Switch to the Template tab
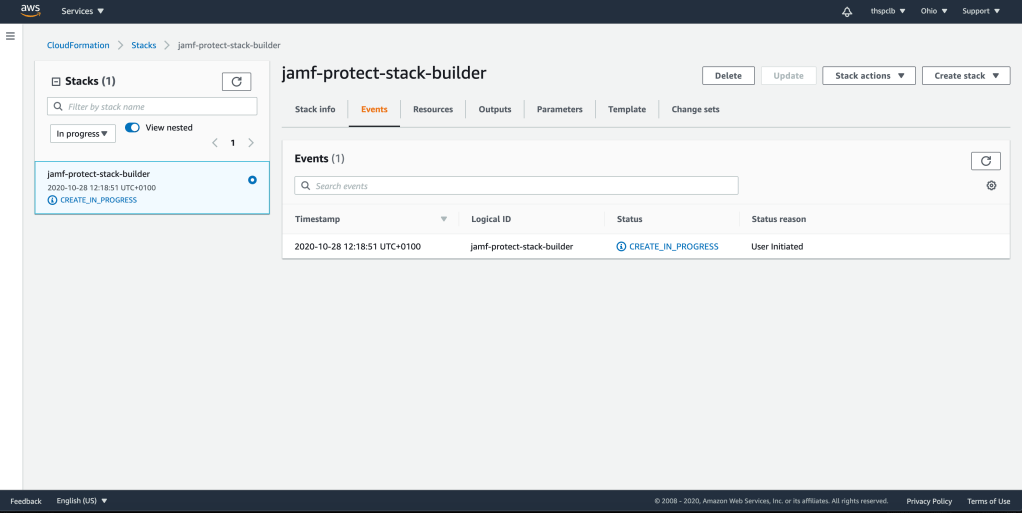Screen dimensions: 1022x513 tap(627, 109)
